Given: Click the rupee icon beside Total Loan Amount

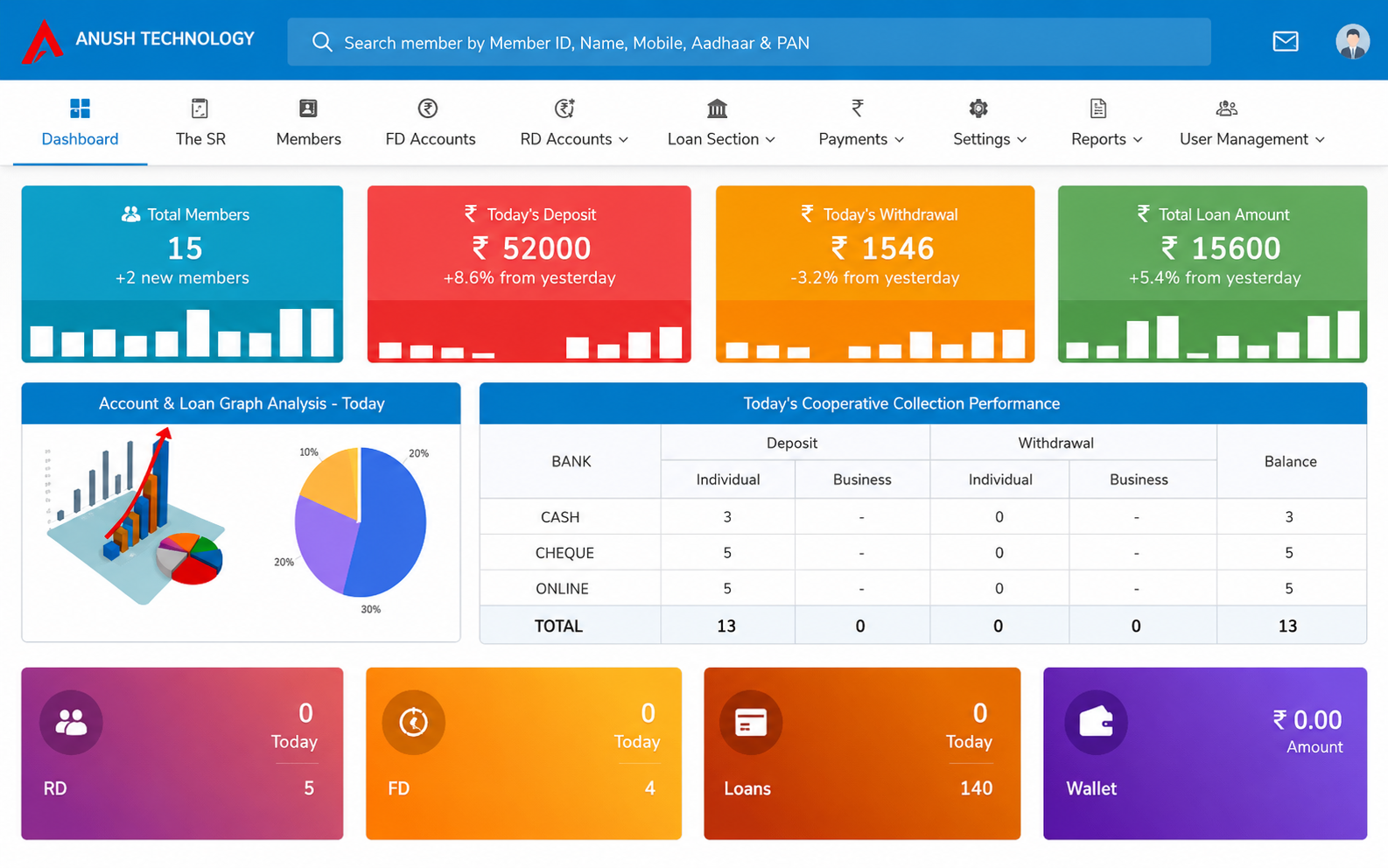Looking at the screenshot, I should pyautogui.click(x=1143, y=213).
